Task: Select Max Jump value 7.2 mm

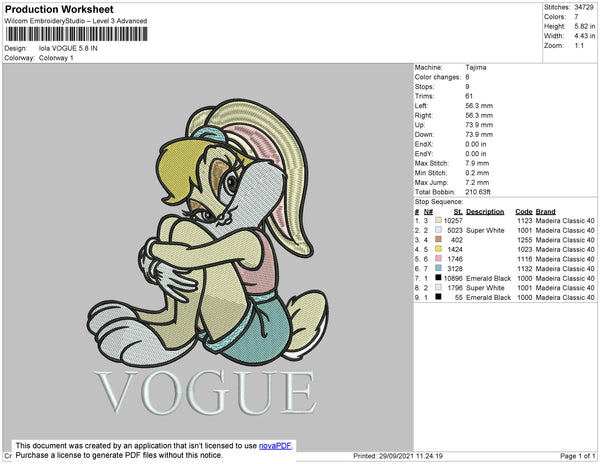Action: click(x=477, y=182)
